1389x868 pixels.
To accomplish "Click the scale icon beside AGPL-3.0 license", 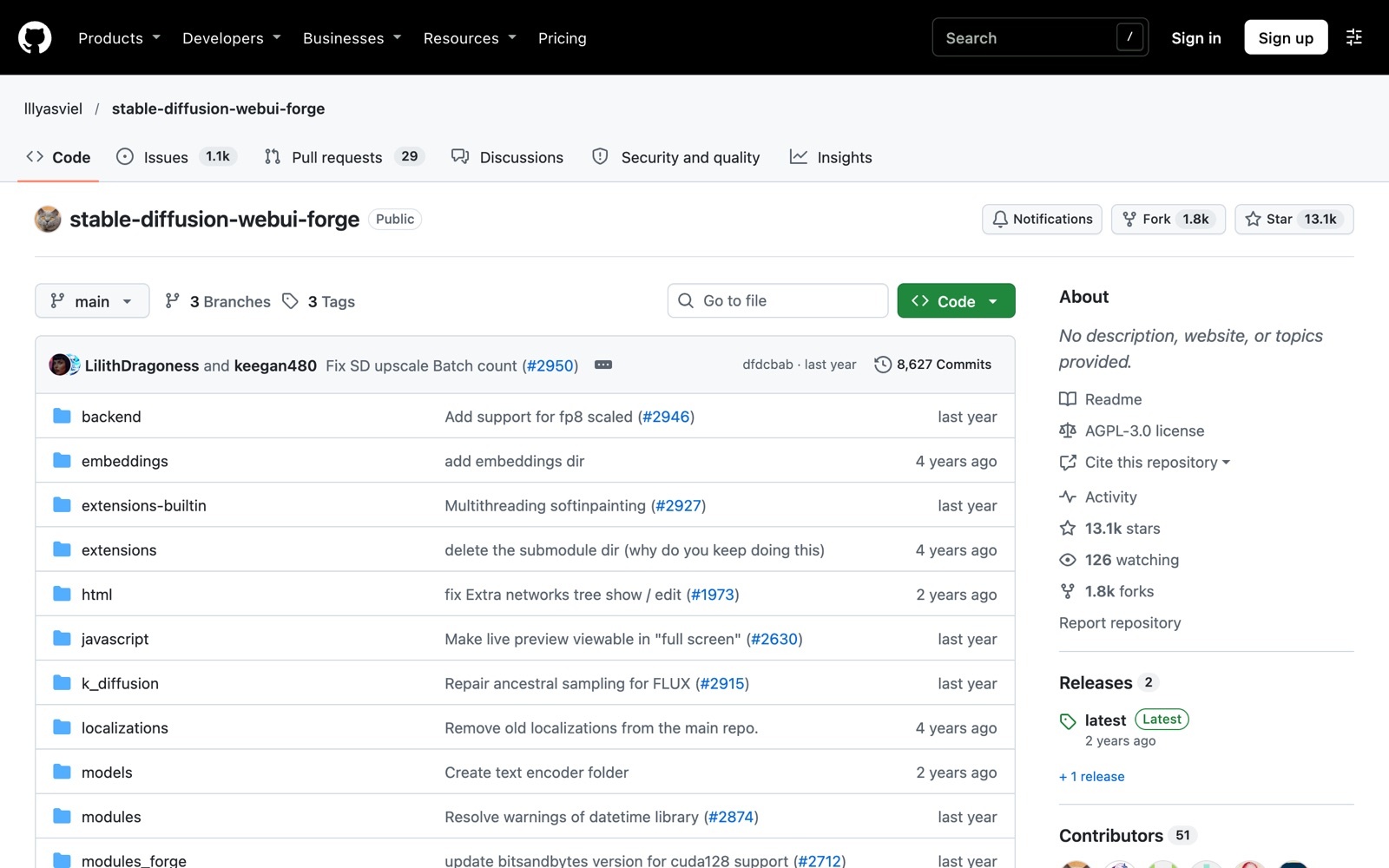I will [1068, 431].
